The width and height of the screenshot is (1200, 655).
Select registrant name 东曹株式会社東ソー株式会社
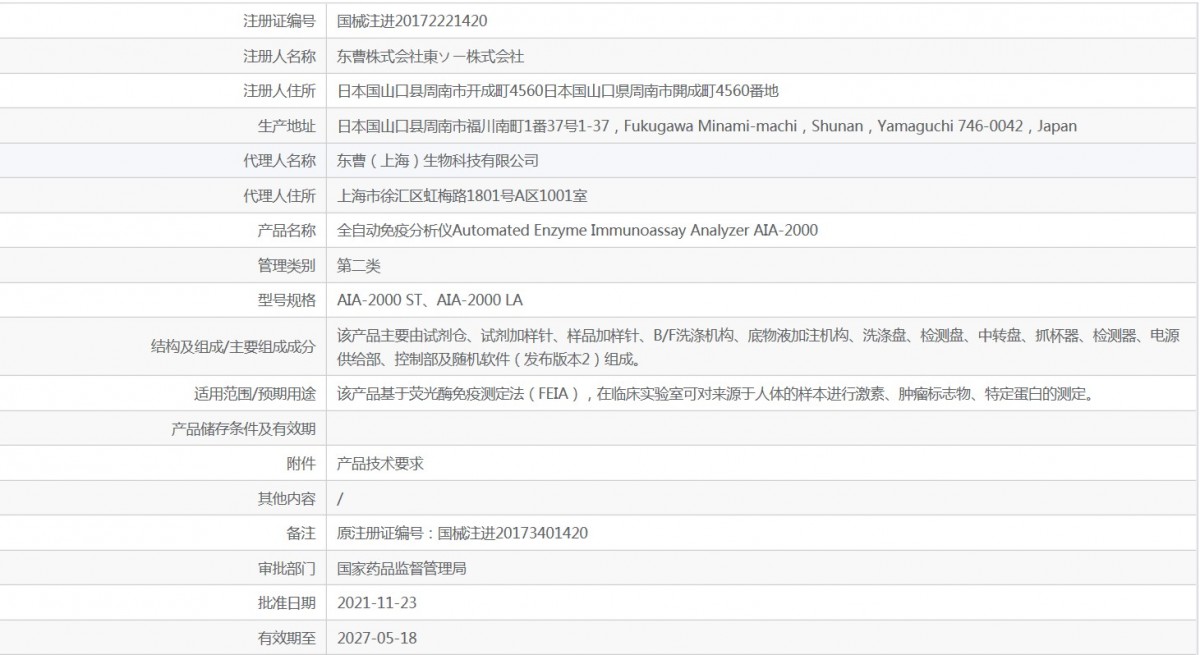point(430,56)
